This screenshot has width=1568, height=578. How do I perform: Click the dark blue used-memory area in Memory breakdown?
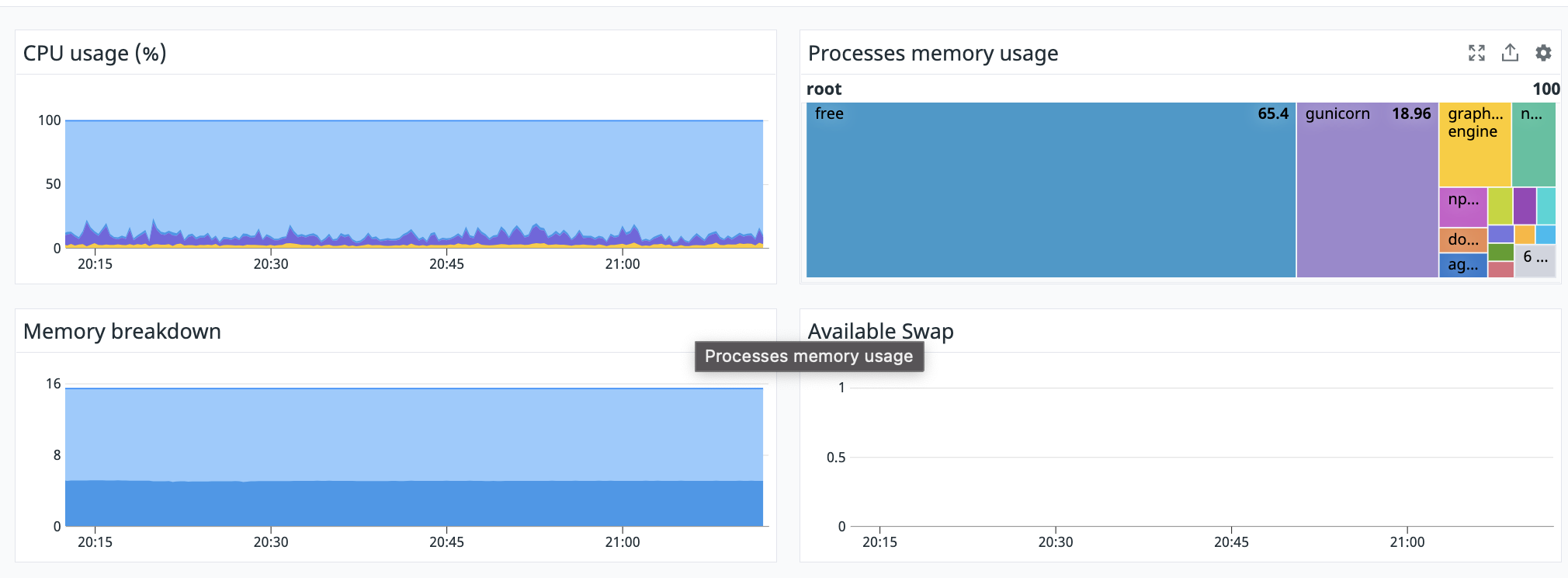coord(414,503)
